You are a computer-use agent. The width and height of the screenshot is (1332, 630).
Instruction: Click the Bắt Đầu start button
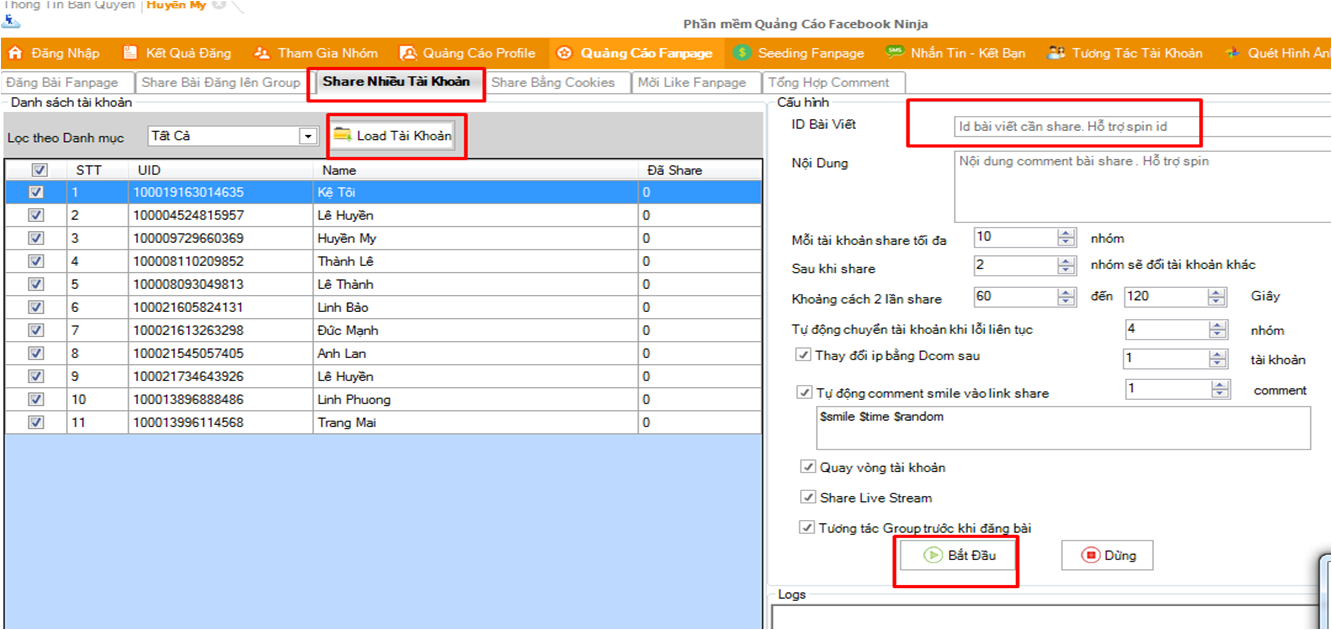coord(958,555)
